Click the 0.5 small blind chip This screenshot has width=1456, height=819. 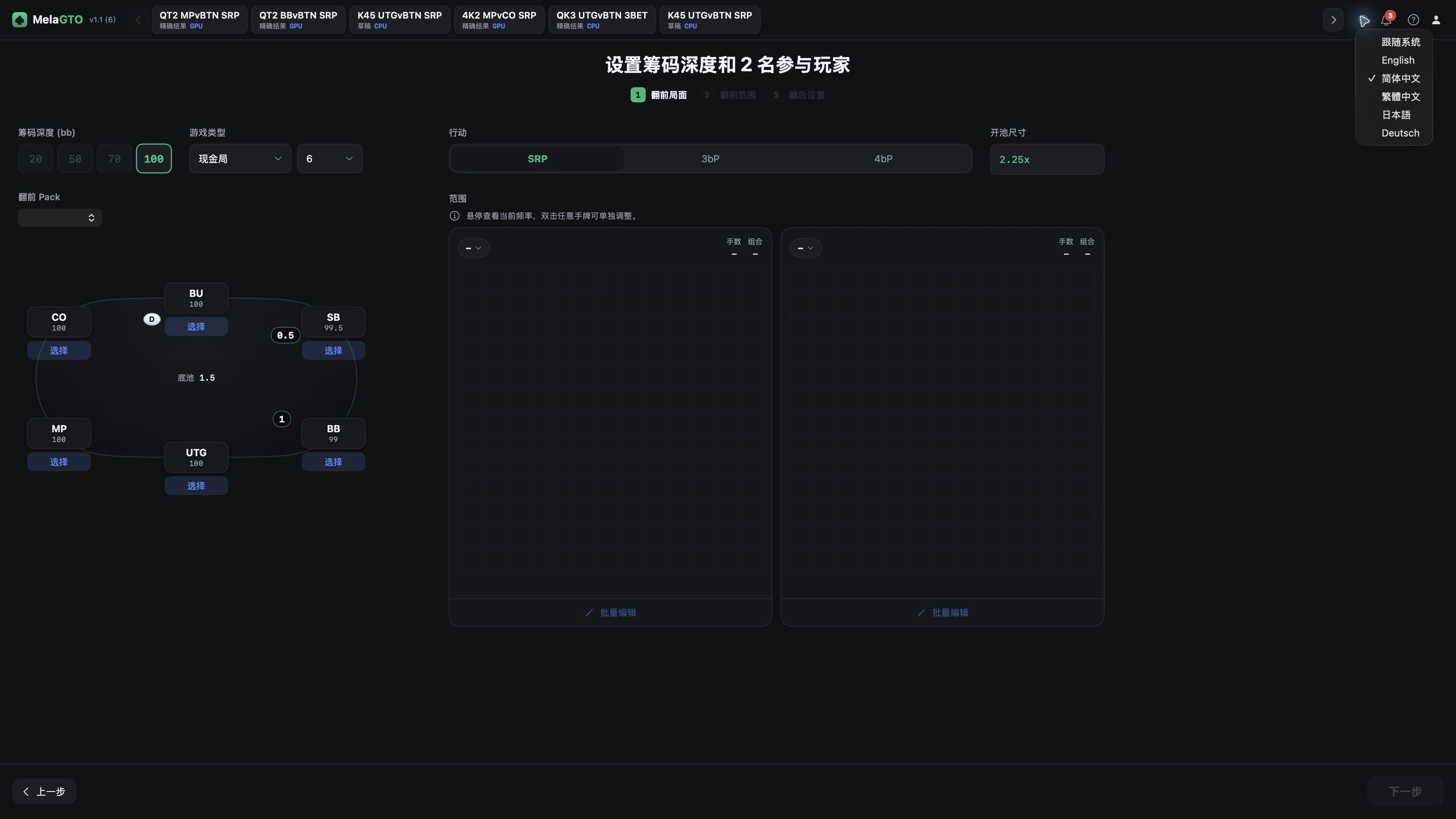[286, 335]
